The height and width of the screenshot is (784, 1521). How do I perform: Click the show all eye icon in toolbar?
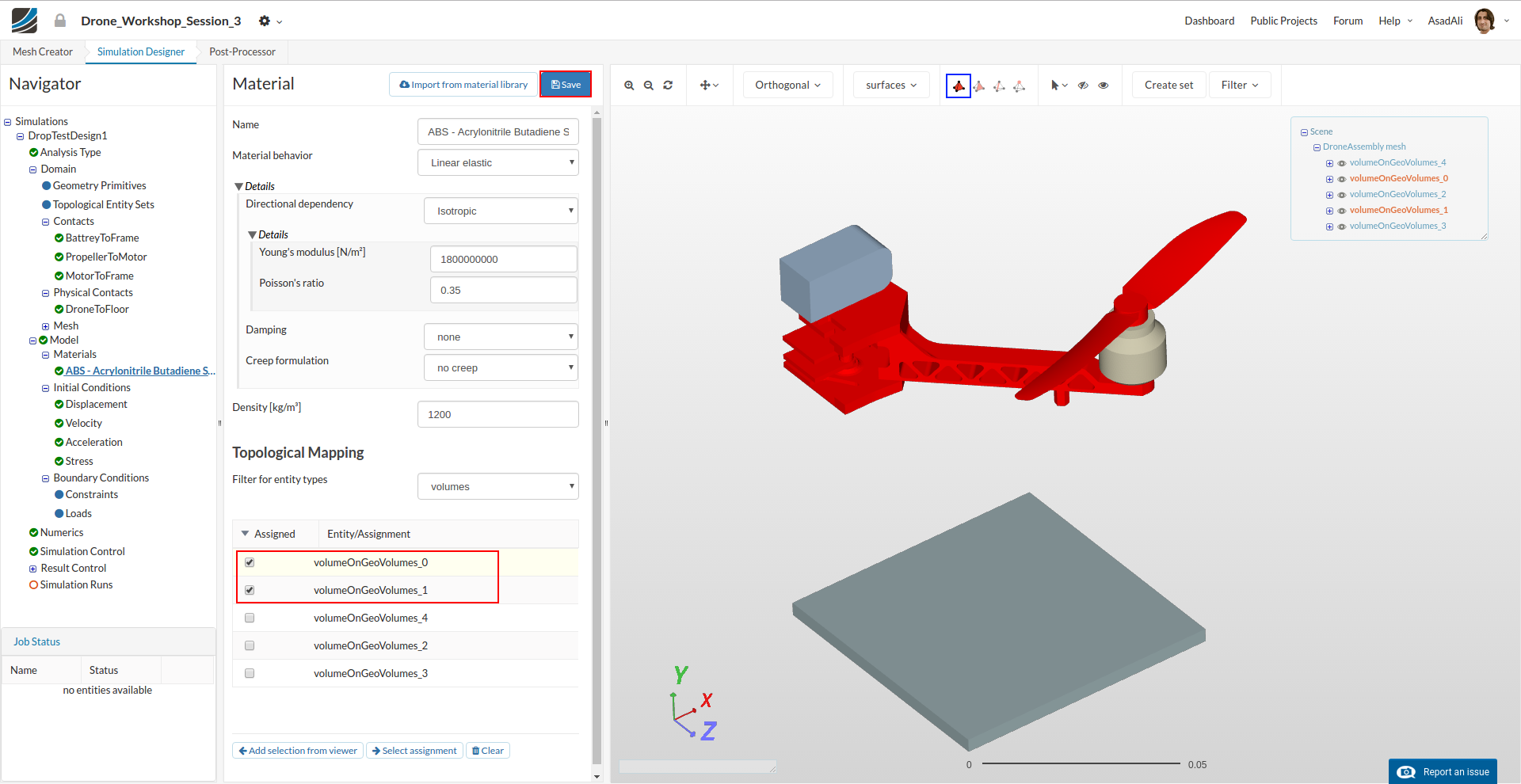point(1103,86)
